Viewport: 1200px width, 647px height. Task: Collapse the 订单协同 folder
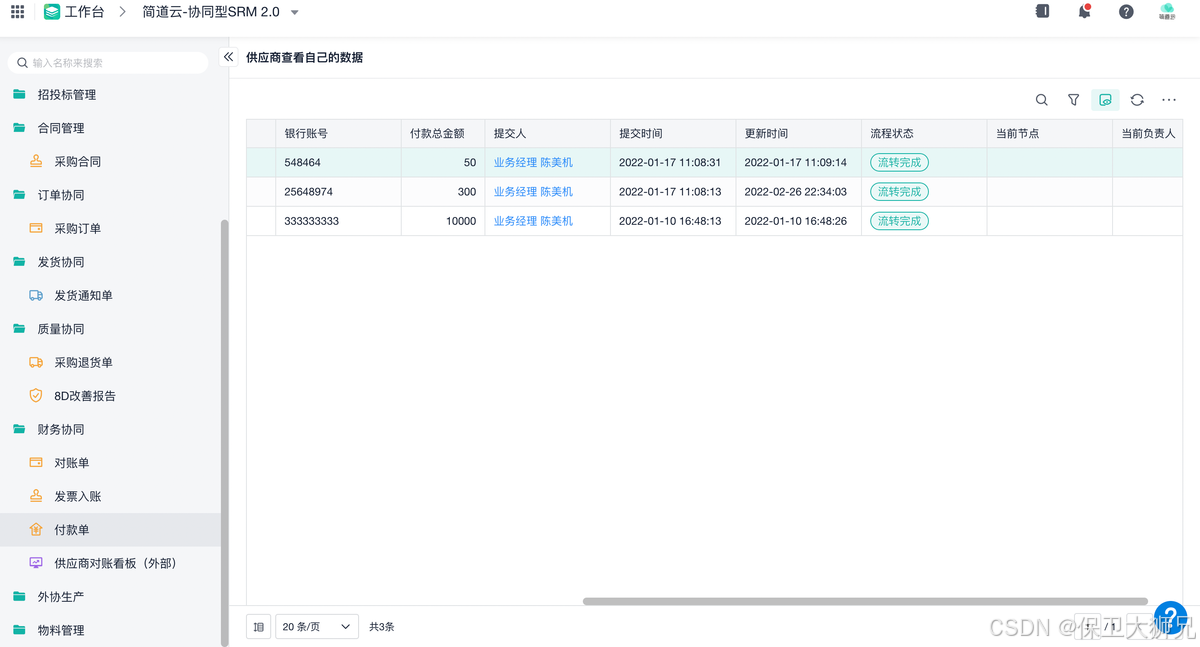click(19, 195)
